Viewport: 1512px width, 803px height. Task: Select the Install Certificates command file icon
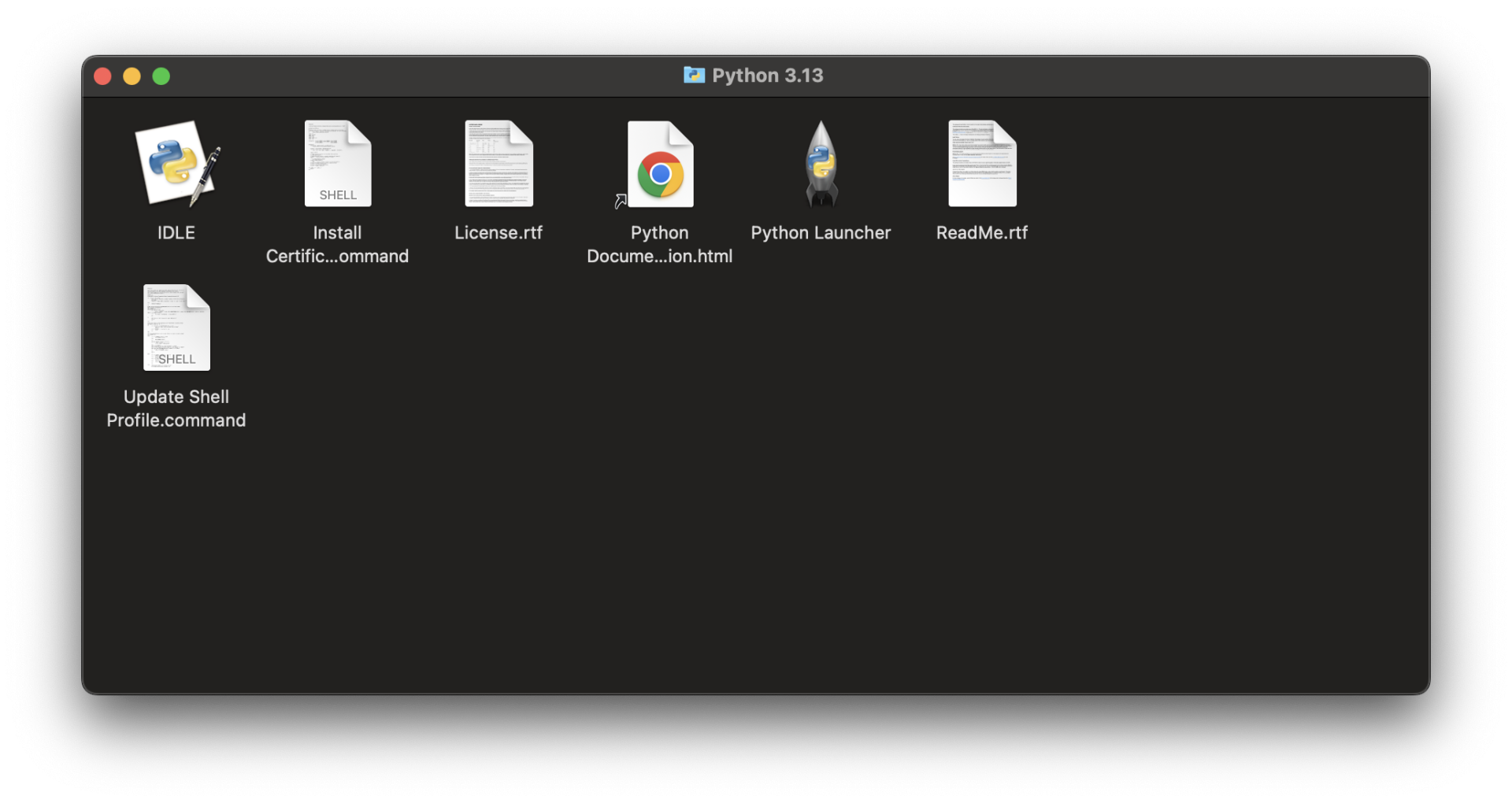(338, 164)
